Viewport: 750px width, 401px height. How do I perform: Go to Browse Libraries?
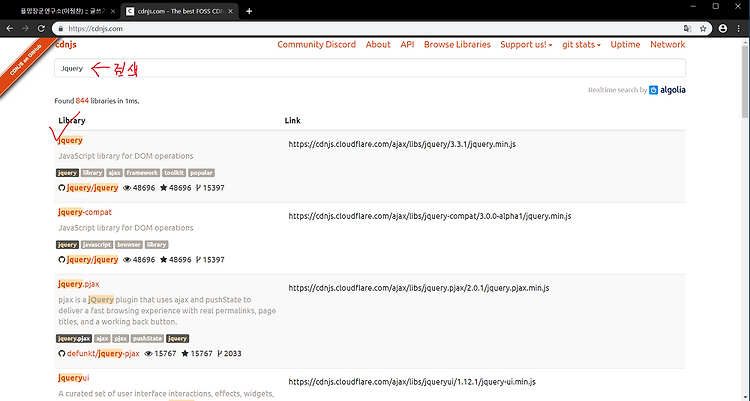click(x=457, y=45)
